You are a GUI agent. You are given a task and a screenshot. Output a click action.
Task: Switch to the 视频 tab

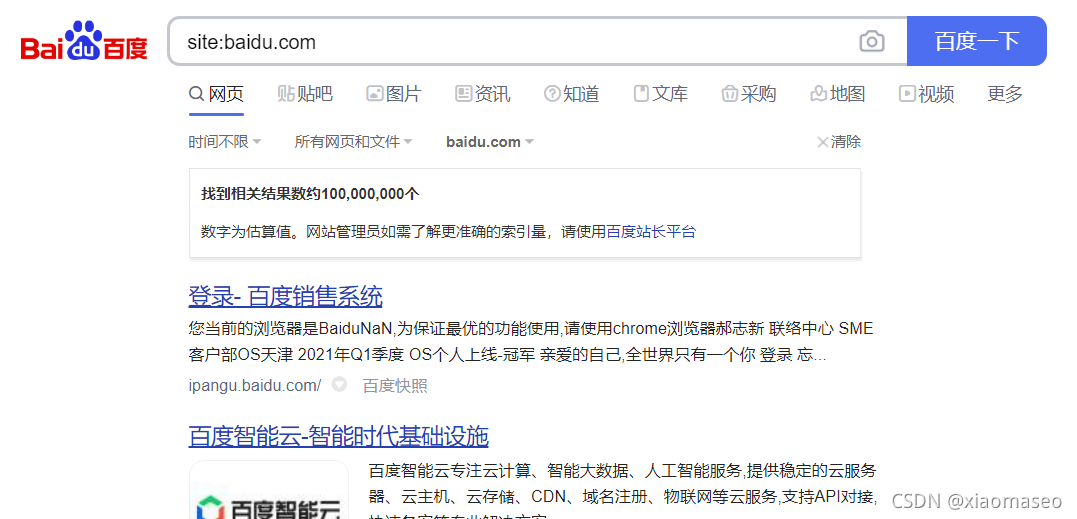point(927,94)
